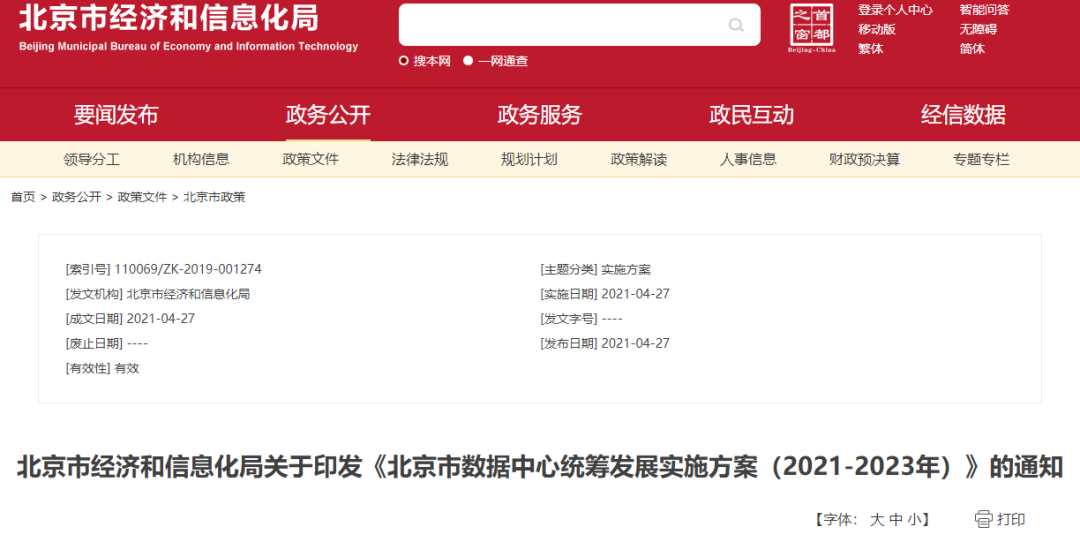
Task: Click the 发文机构 value 北京市经济和信息化局
Action: pos(188,294)
